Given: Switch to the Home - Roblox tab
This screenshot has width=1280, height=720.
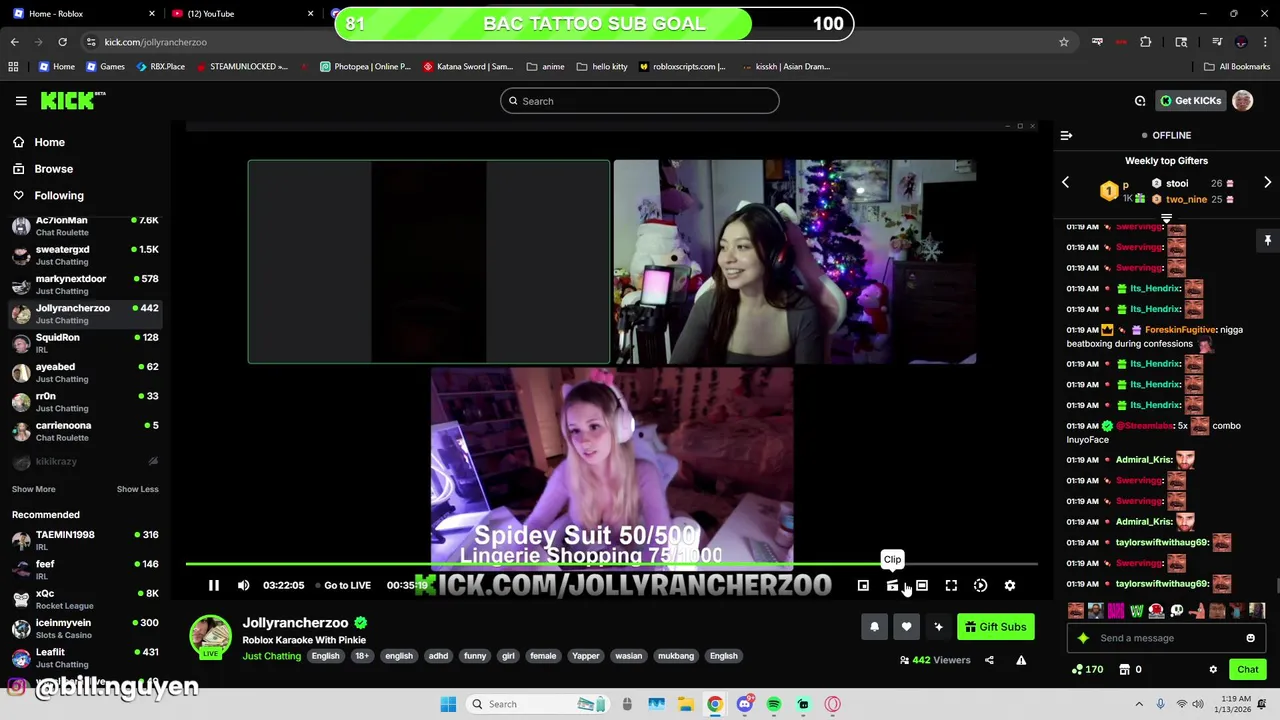Looking at the screenshot, I should [x=82, y=14].
